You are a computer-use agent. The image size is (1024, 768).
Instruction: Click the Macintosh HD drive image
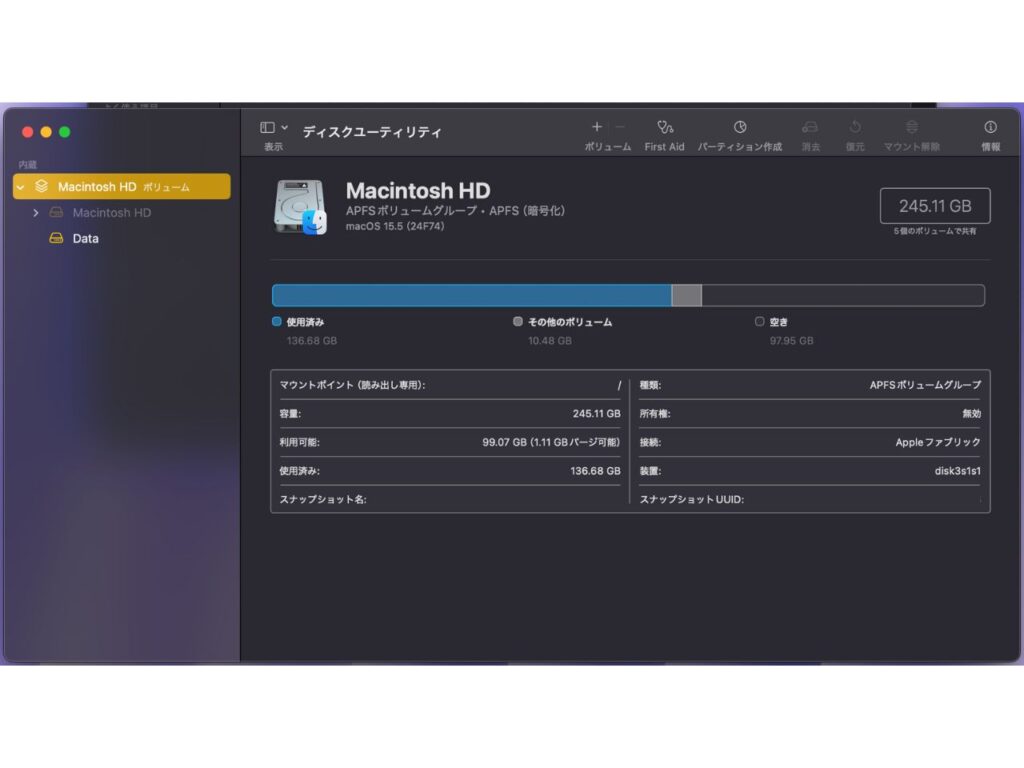click(x=300, y=207)
